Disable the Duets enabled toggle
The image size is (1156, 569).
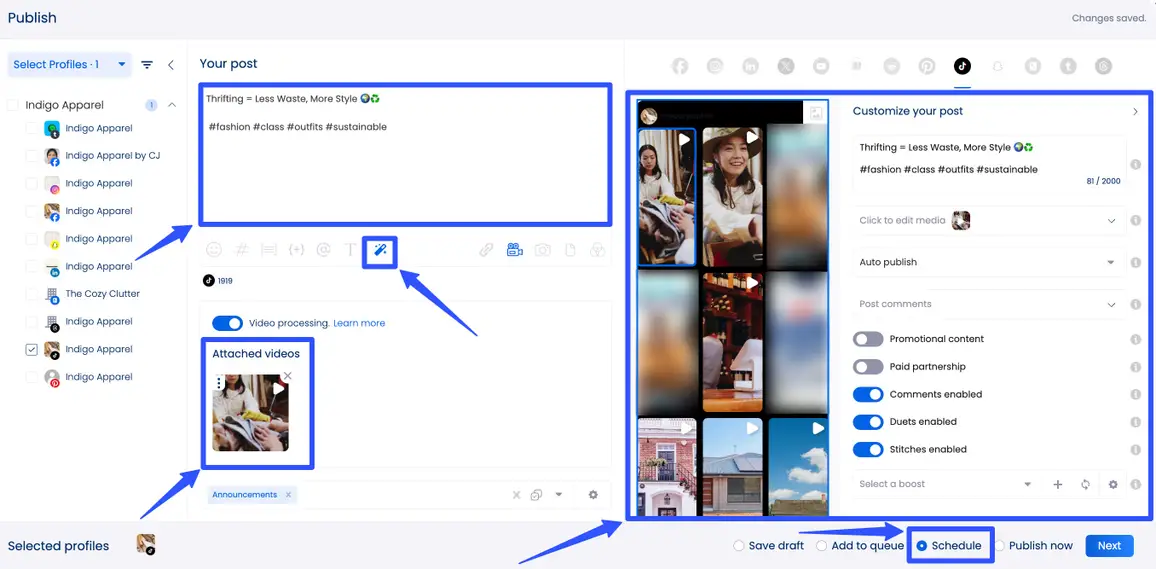[868, 422]
